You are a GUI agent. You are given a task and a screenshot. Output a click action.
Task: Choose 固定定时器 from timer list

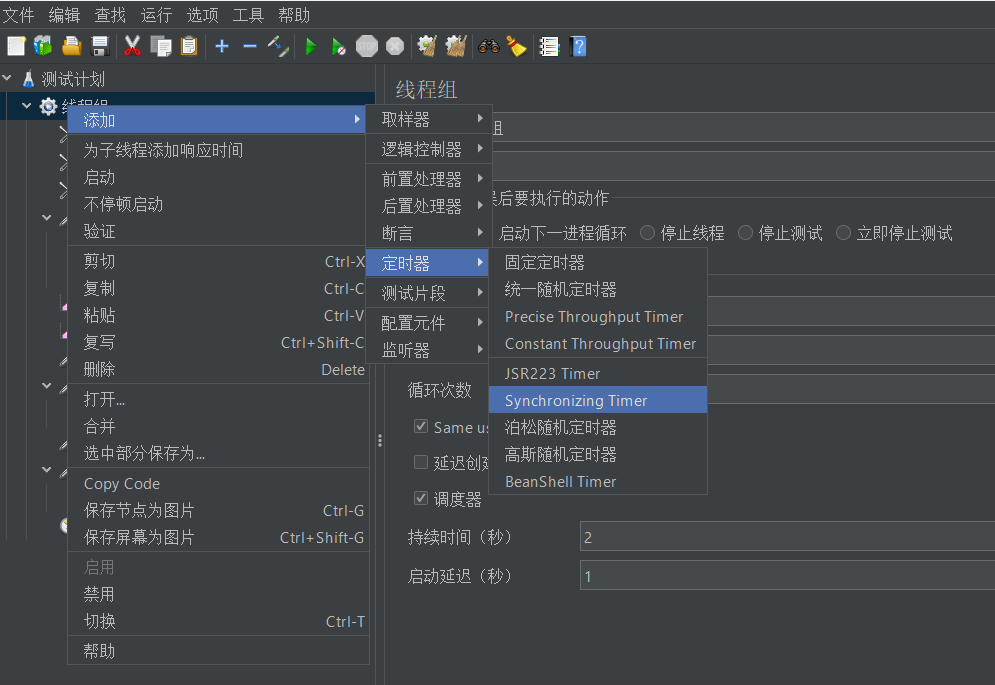[598, 262]
